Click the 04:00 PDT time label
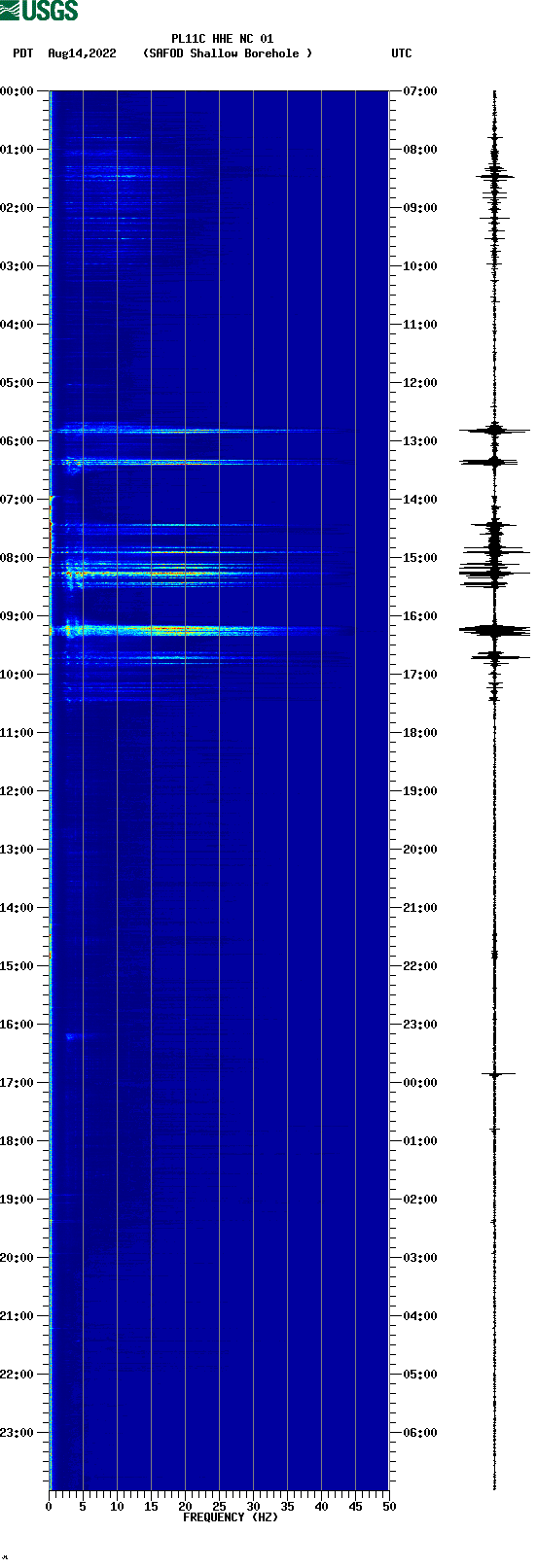 point(18,325)
